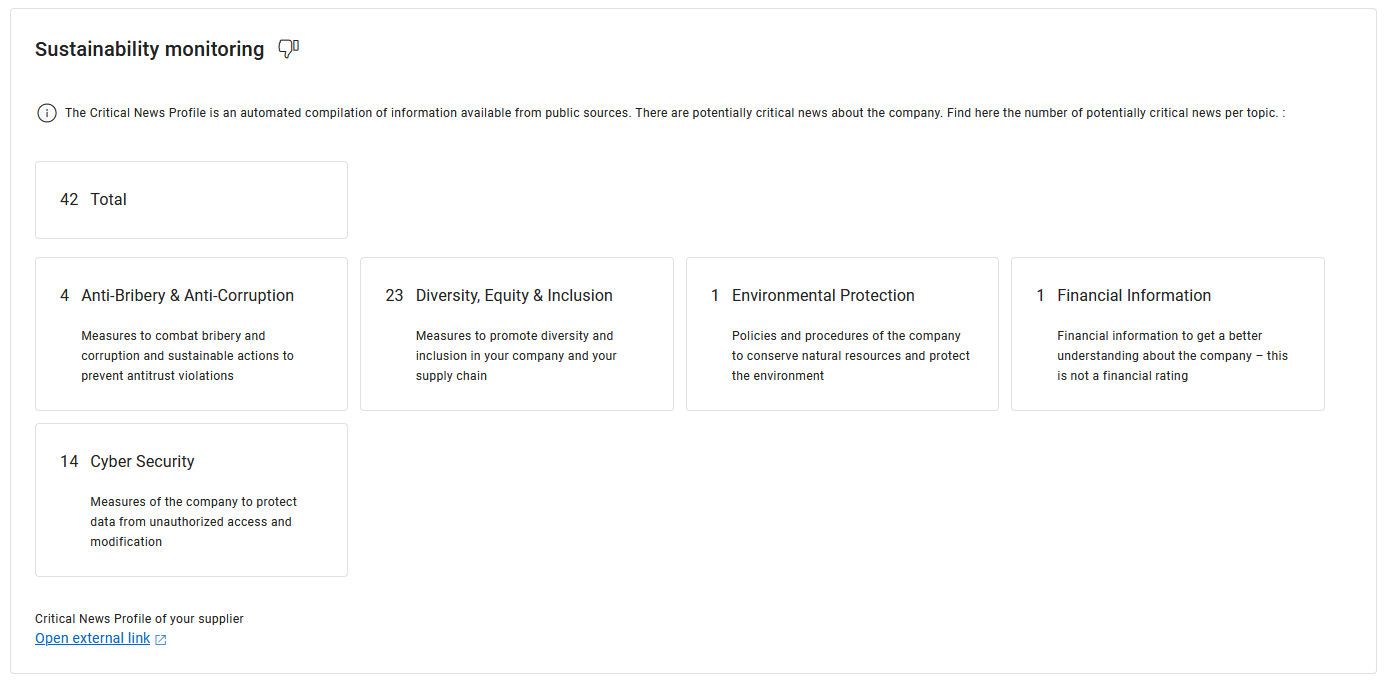Select the Environmental Protection title
This screenshot has height=680, width=1389.
pyautogui.click(x=823, y=296)
